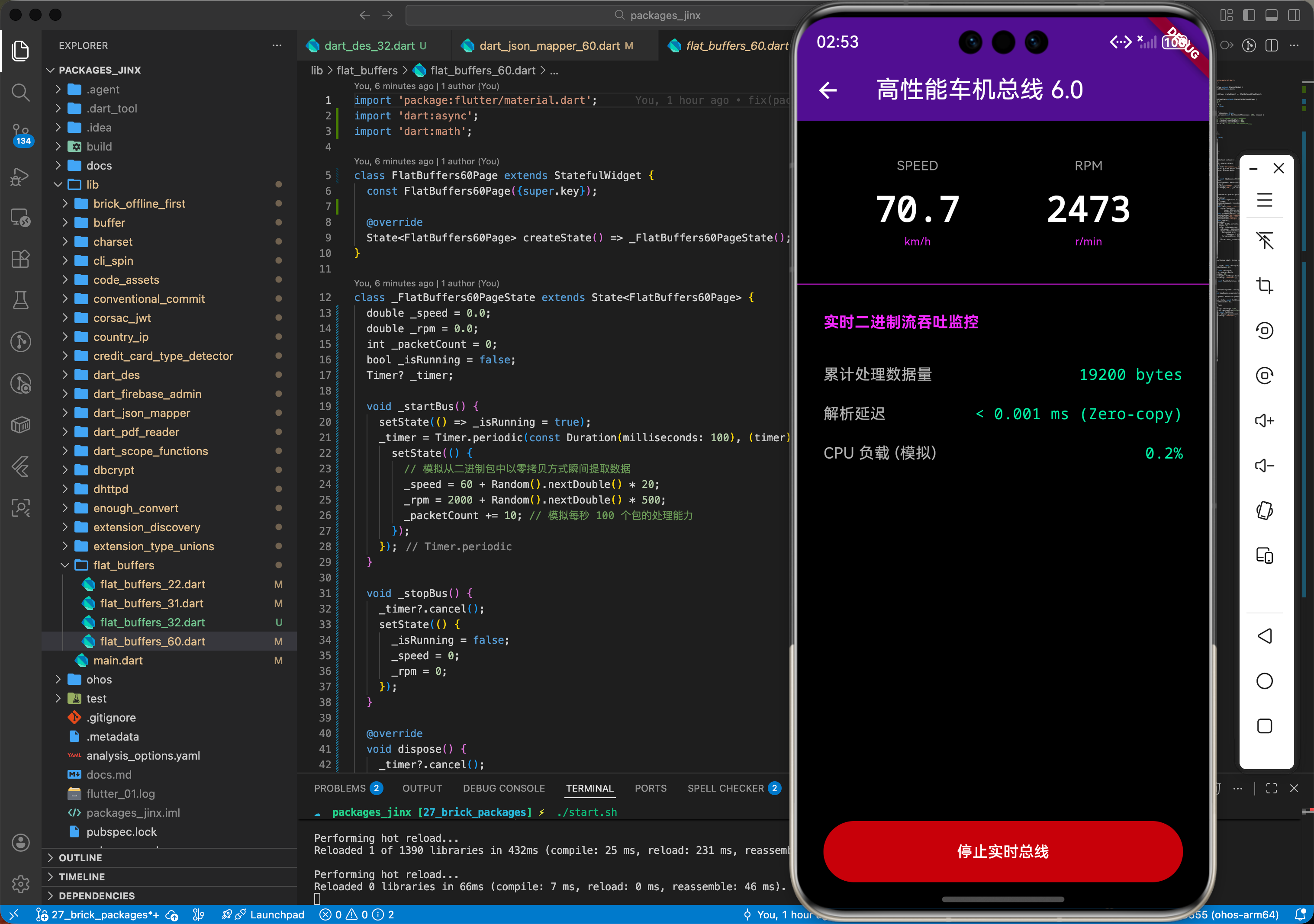This screenshot has height=924, width=1314.
Task: Toggle the primary sidebar layout button
Action: point(1250,16)
